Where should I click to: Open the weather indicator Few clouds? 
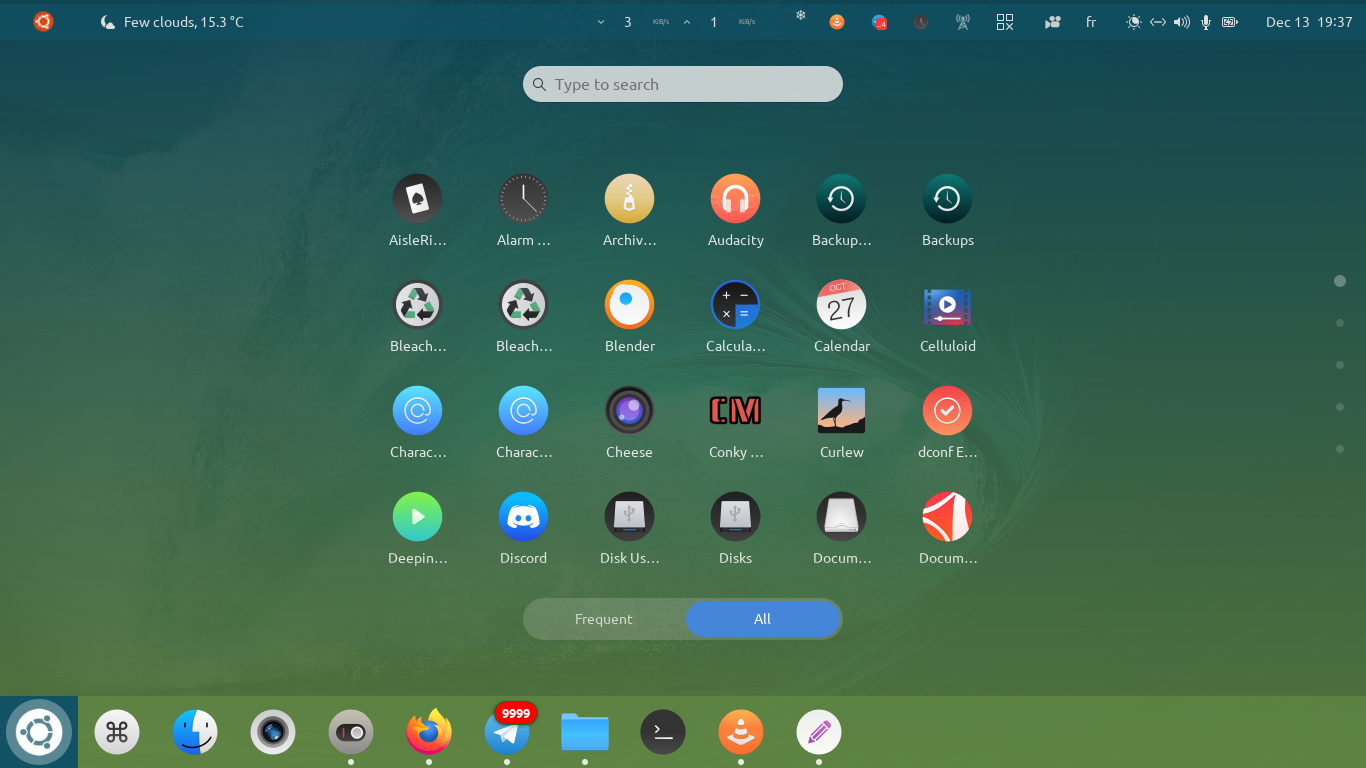(x=172, y=21)
